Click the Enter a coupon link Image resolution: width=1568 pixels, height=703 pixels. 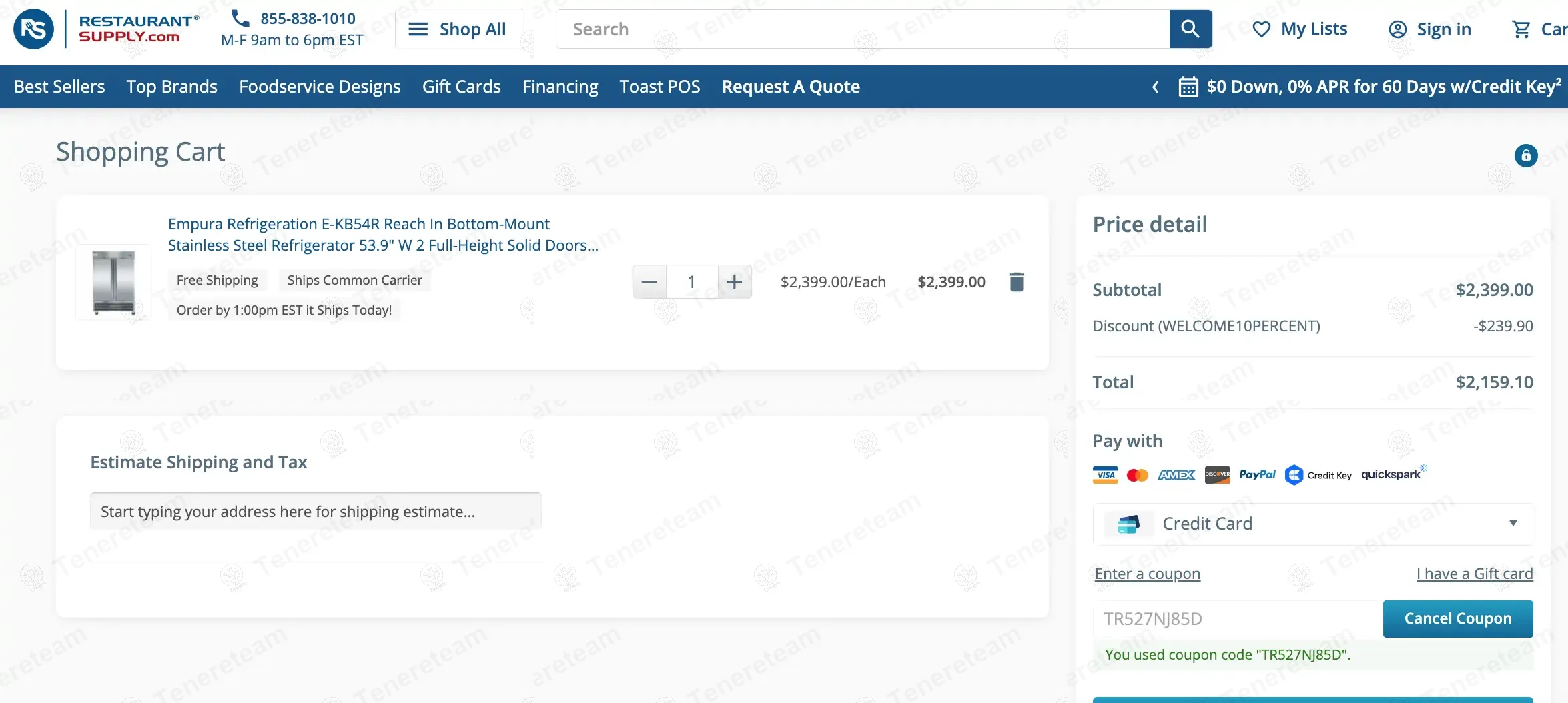[1147, 574]
